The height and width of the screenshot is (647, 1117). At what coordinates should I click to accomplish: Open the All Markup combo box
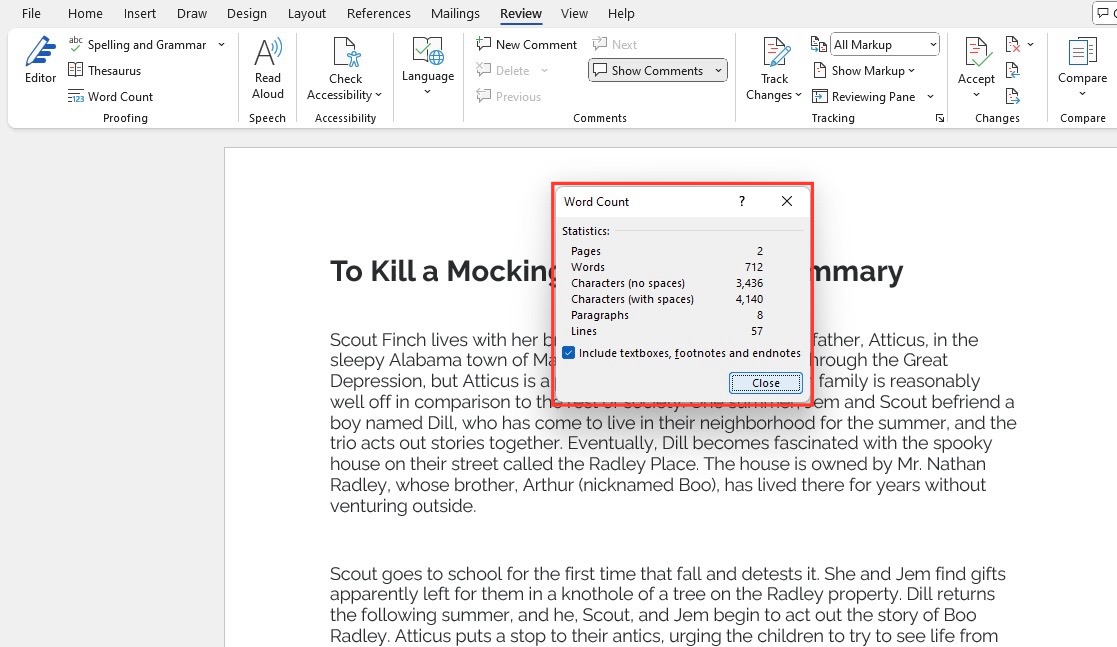[885, 44]
